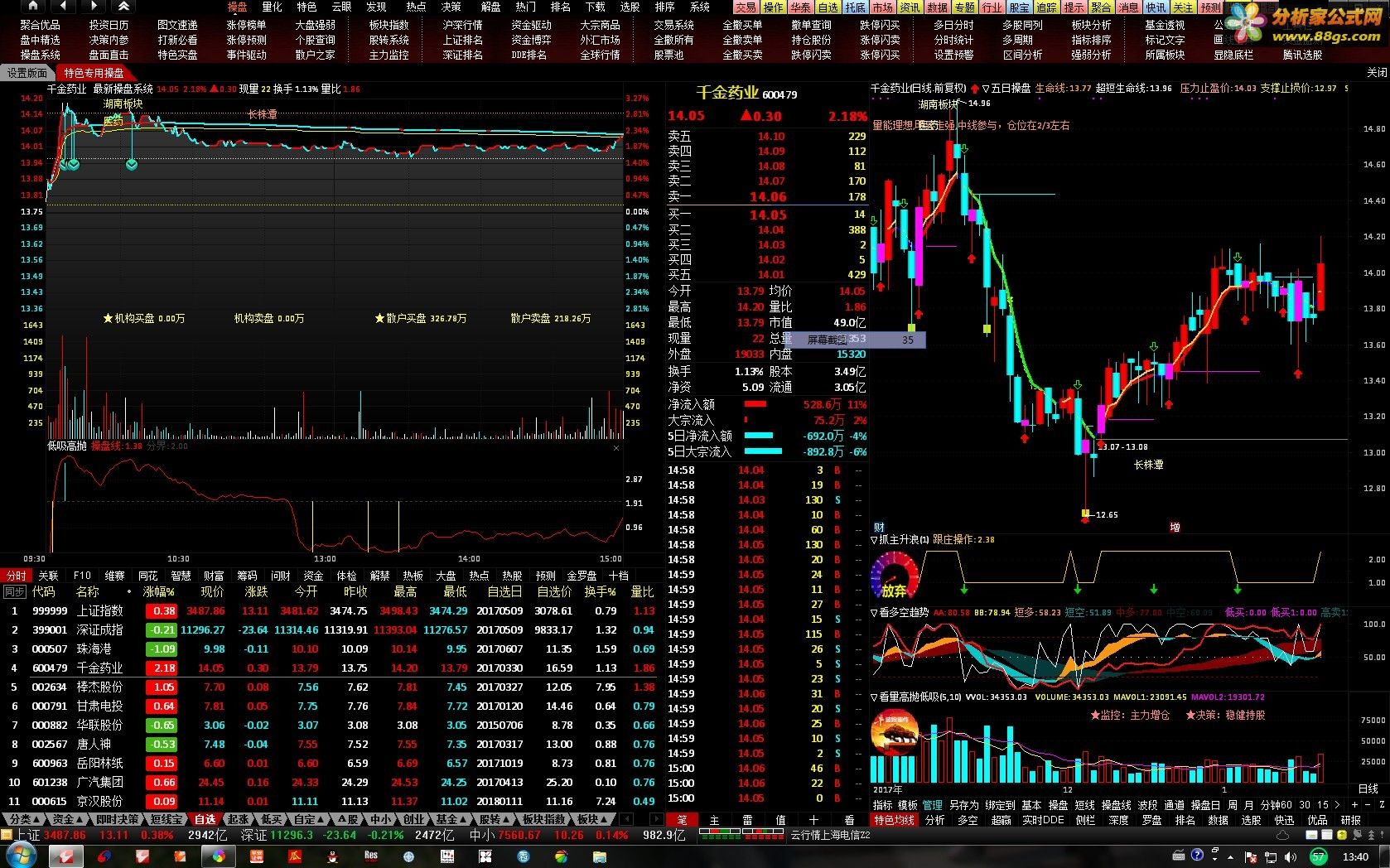Click the 放弃 gauge icon
1390x868 pixels.
click(895, 576)
